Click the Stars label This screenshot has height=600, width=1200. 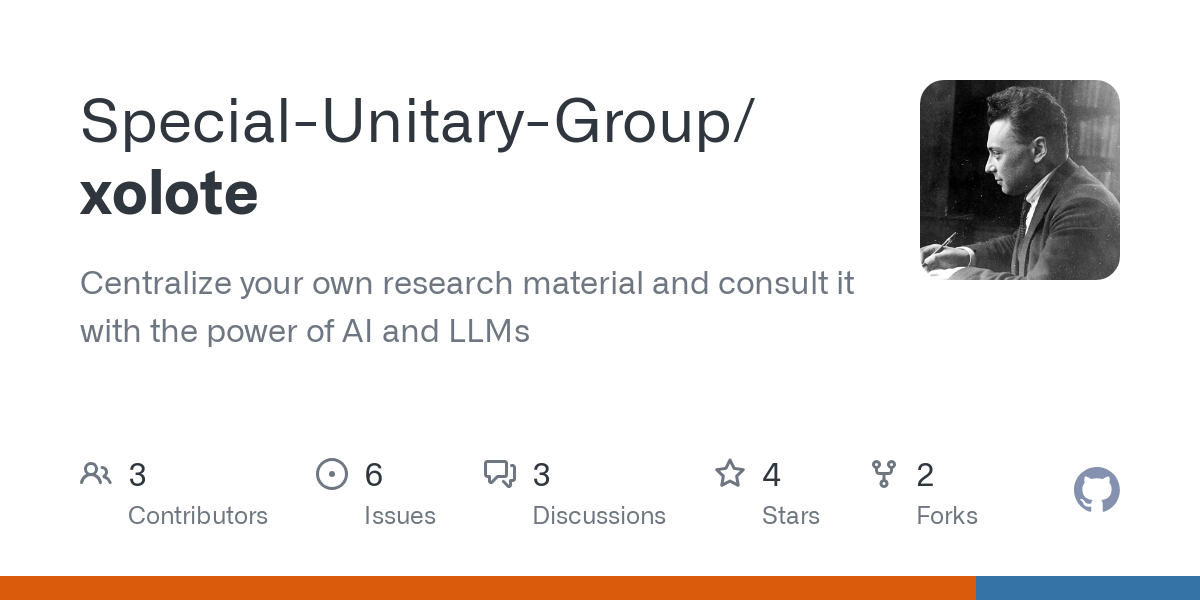pyautogui.click(x=791, y=516)
